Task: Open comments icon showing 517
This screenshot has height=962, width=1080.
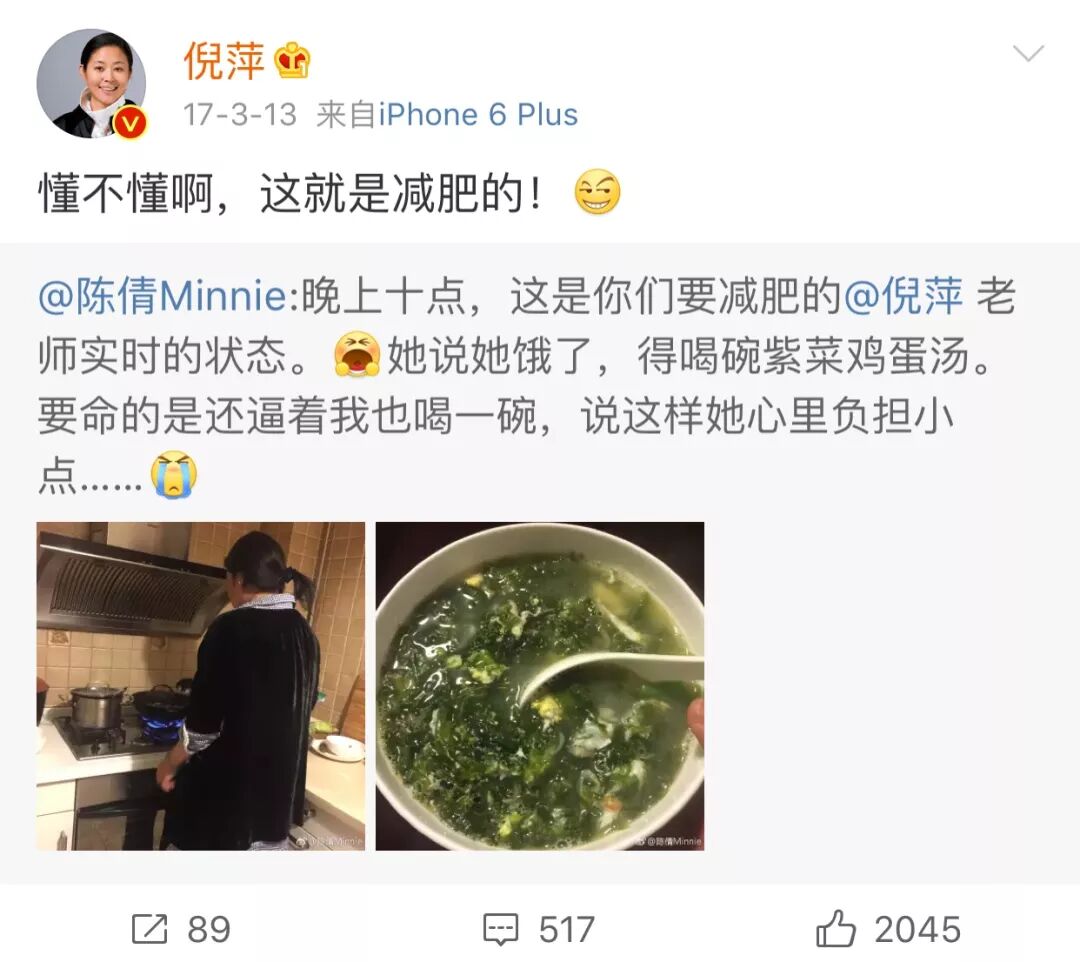Action: [500, 930]
